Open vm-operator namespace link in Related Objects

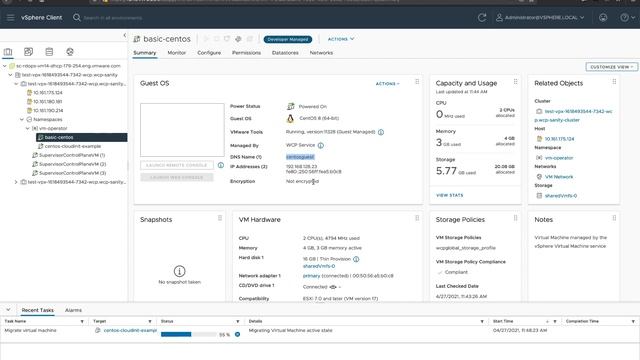[x=559, y=158]
